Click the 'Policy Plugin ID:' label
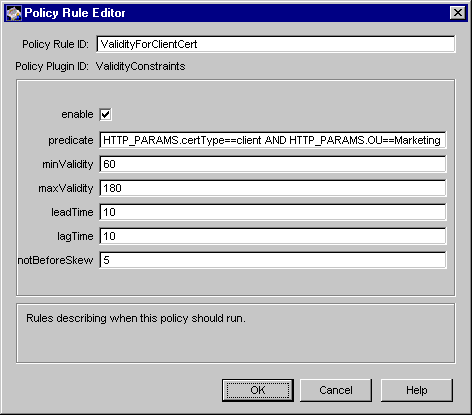The width and height of the screenshot is (472, 415). point(52,66)
